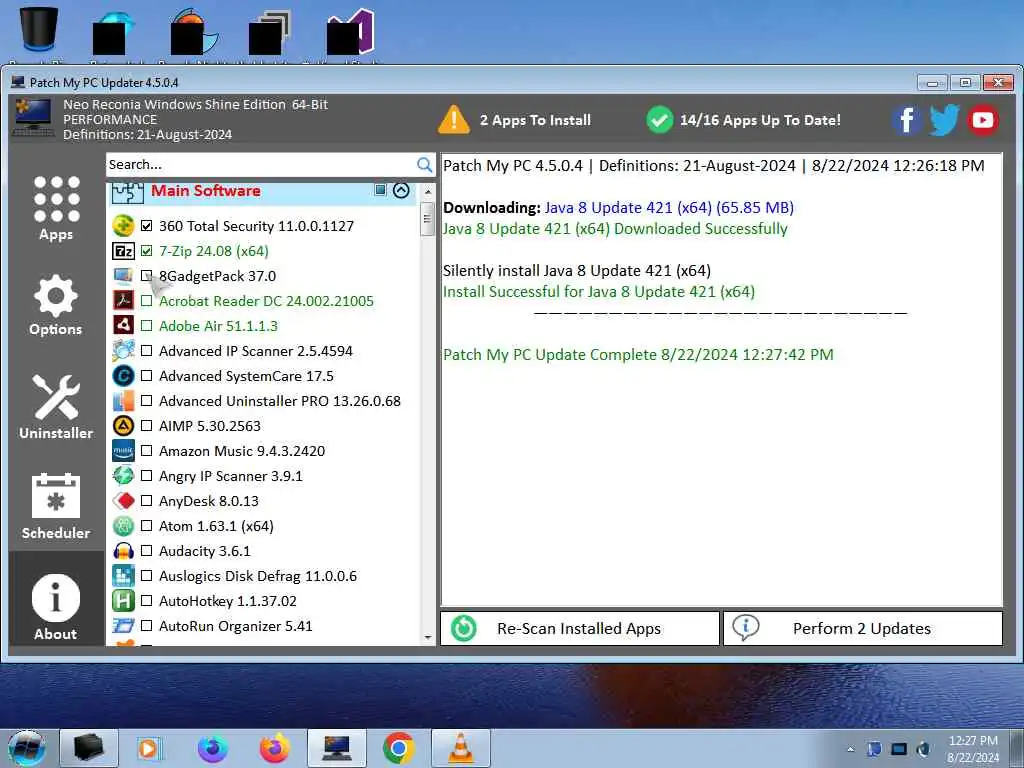Click the app list scroll-down arrow

(x=428, y=637)
